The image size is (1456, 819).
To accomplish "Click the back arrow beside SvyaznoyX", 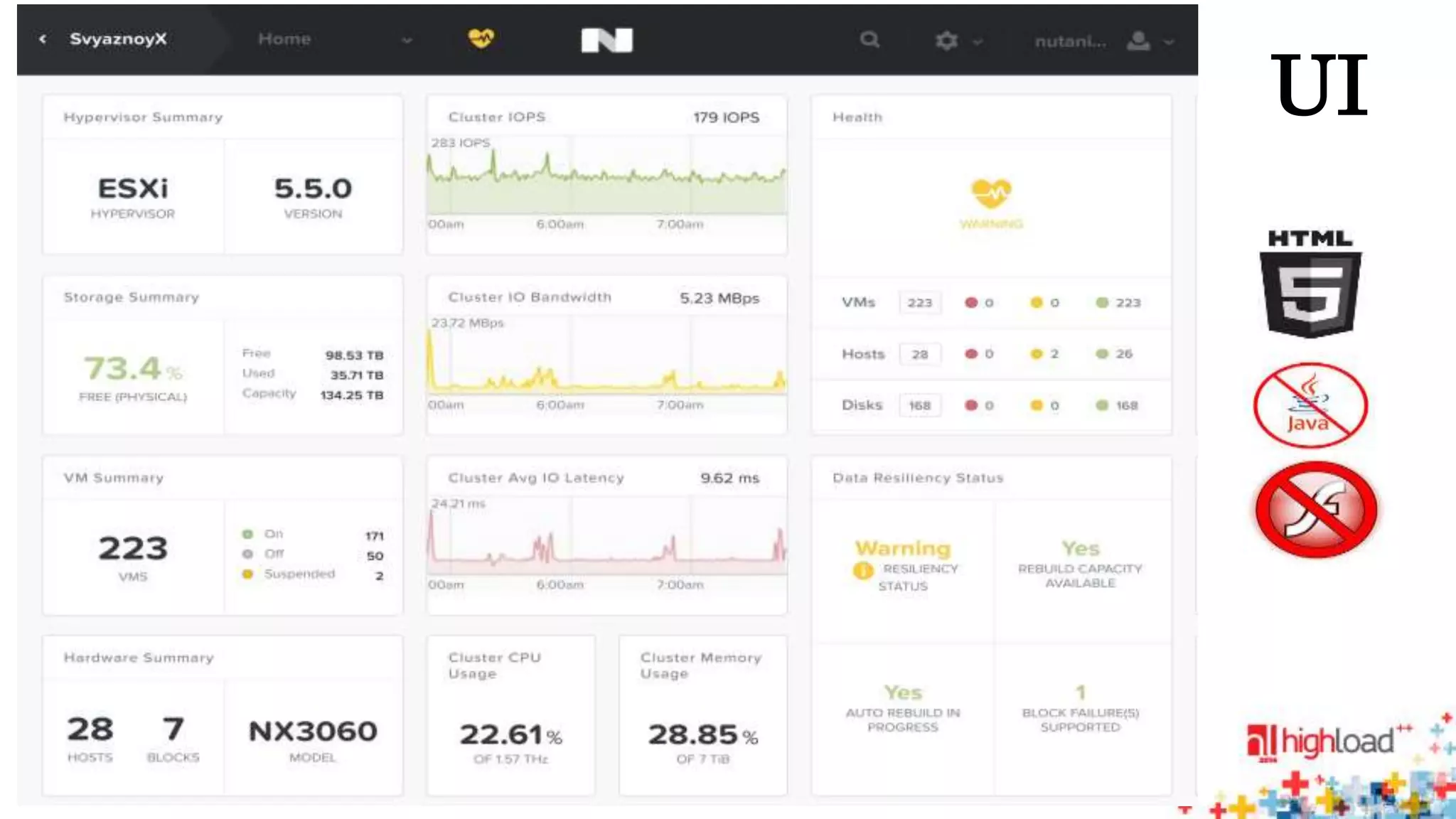I will [43, 39].
